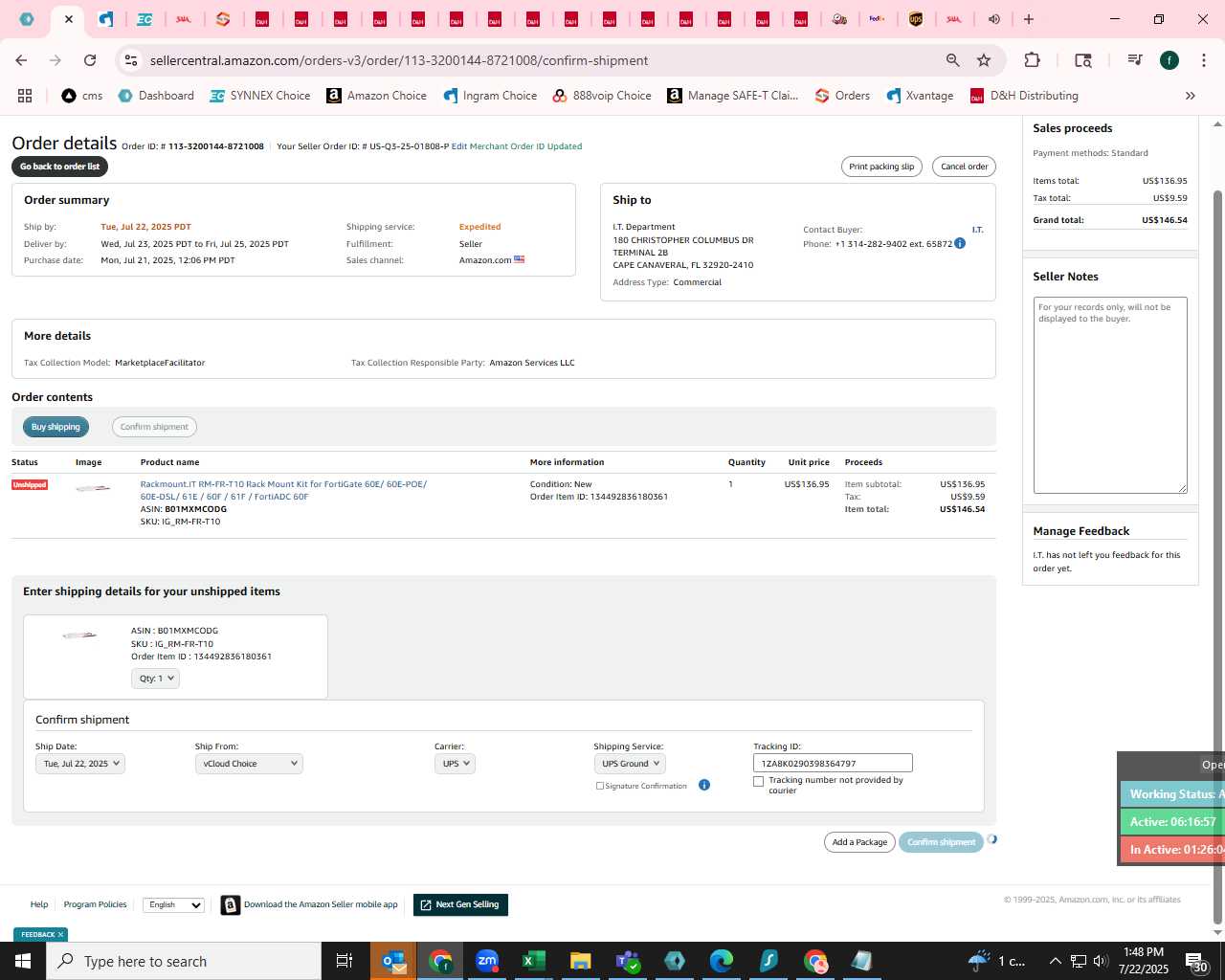
Task: Click Go back to order list
Action: pos(60,167)
